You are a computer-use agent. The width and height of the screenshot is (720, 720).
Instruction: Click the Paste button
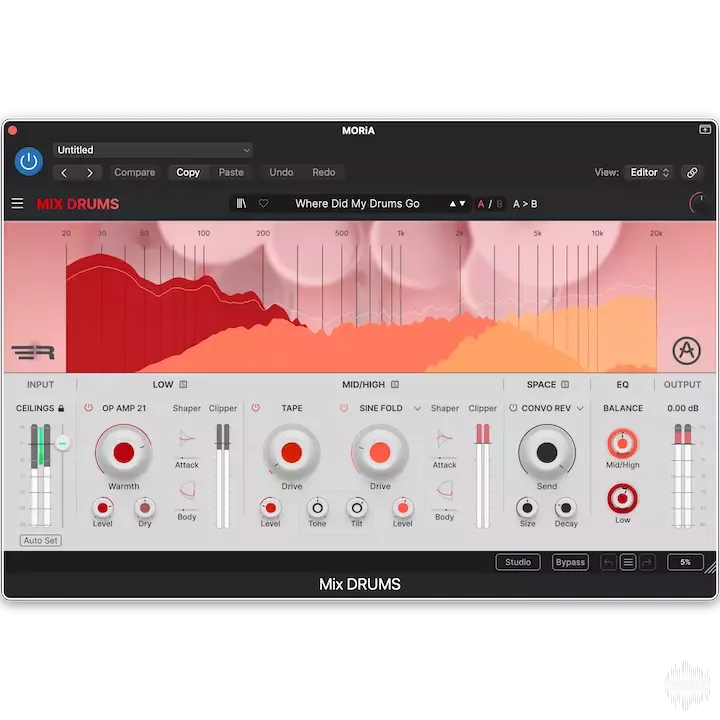pos(231,173)
